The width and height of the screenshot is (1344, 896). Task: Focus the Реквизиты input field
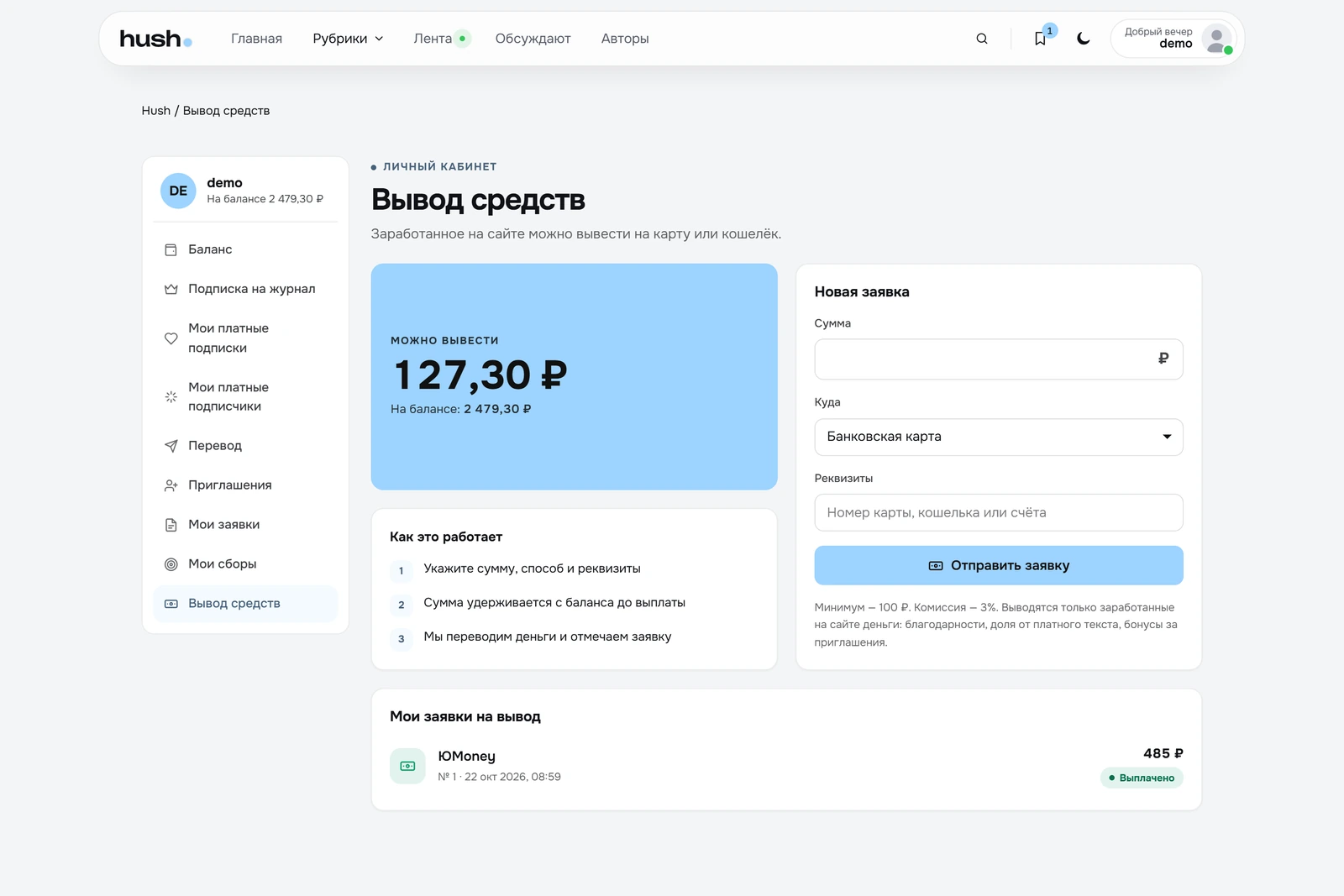pyautogui.click(x=999, y=512)
